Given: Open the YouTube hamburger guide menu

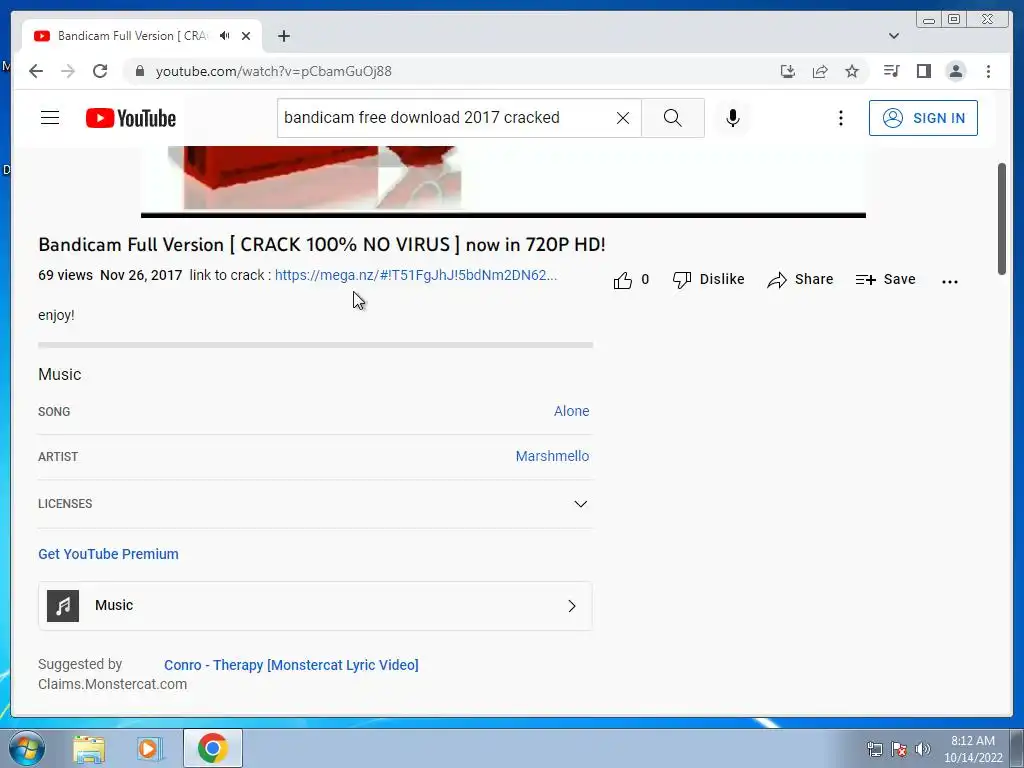Looking at the screenshot, I should [x=50, y=118].
